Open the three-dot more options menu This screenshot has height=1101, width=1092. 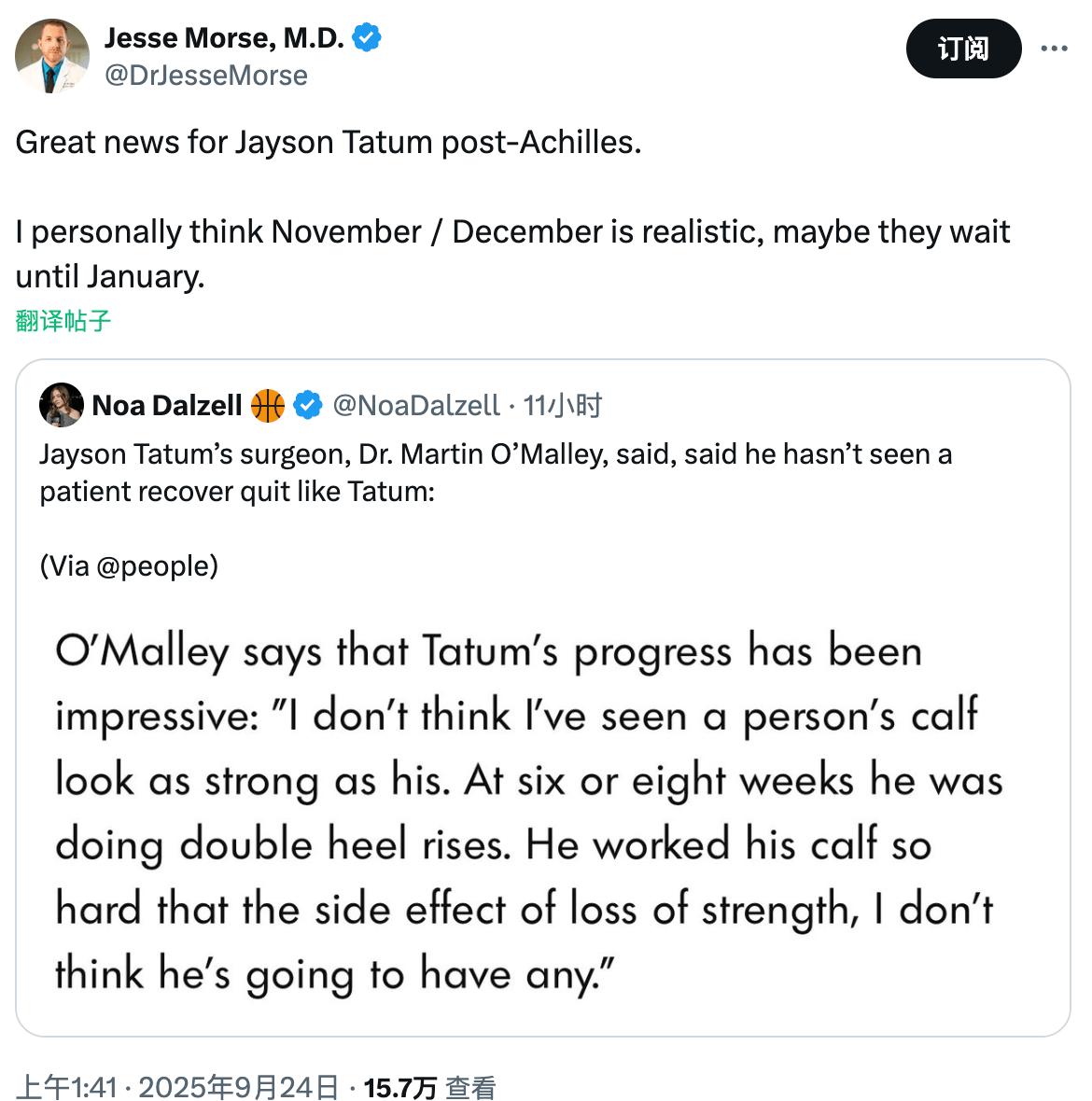(x=1054, y=49)
